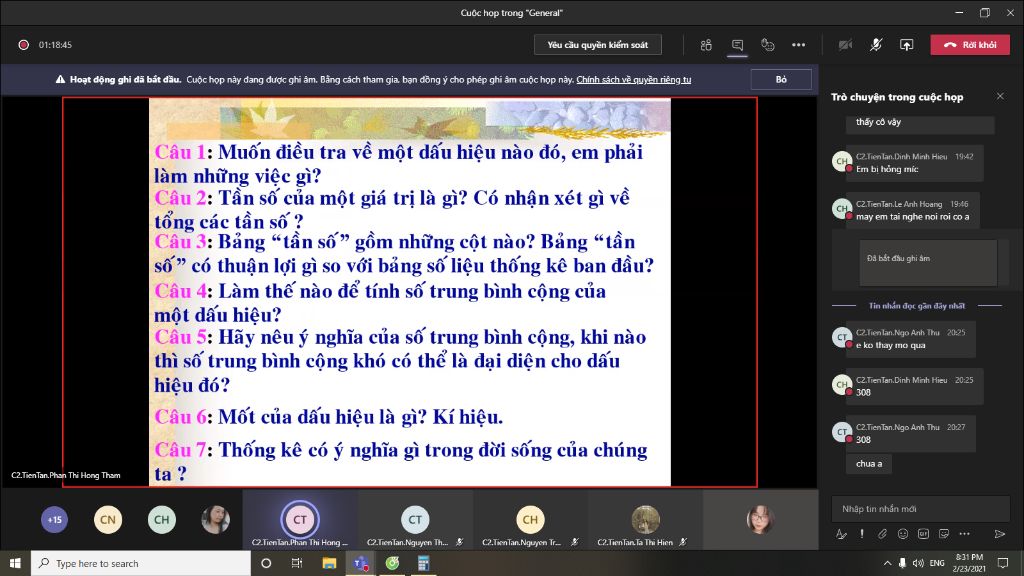Click Le Anh Hoang's CH chat avatar
1024x576 pixels.
(842, 209)
